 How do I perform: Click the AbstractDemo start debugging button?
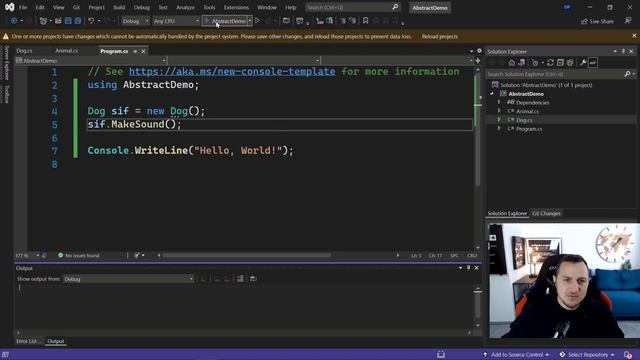(225, 21)
